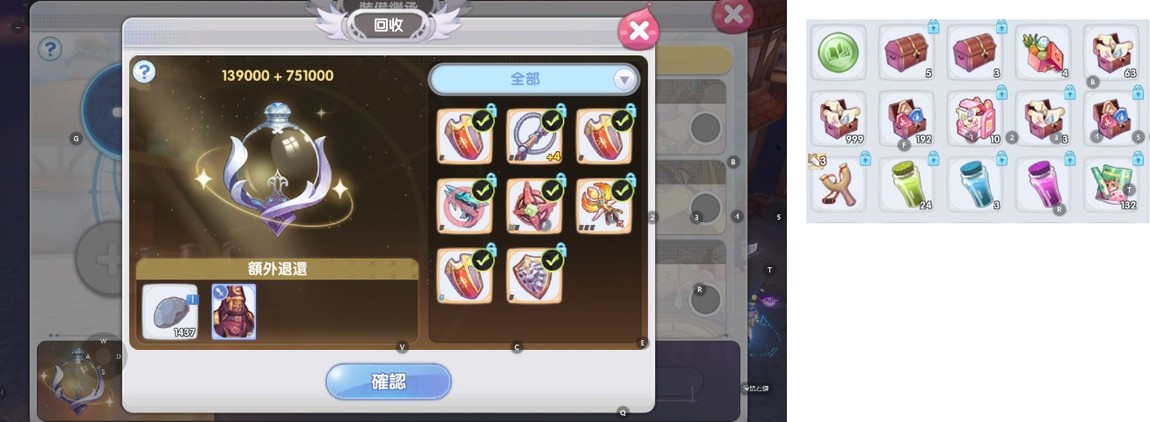Open the 全部 filter dropdown
1150x422 pixels.
(x=533, y=79)
